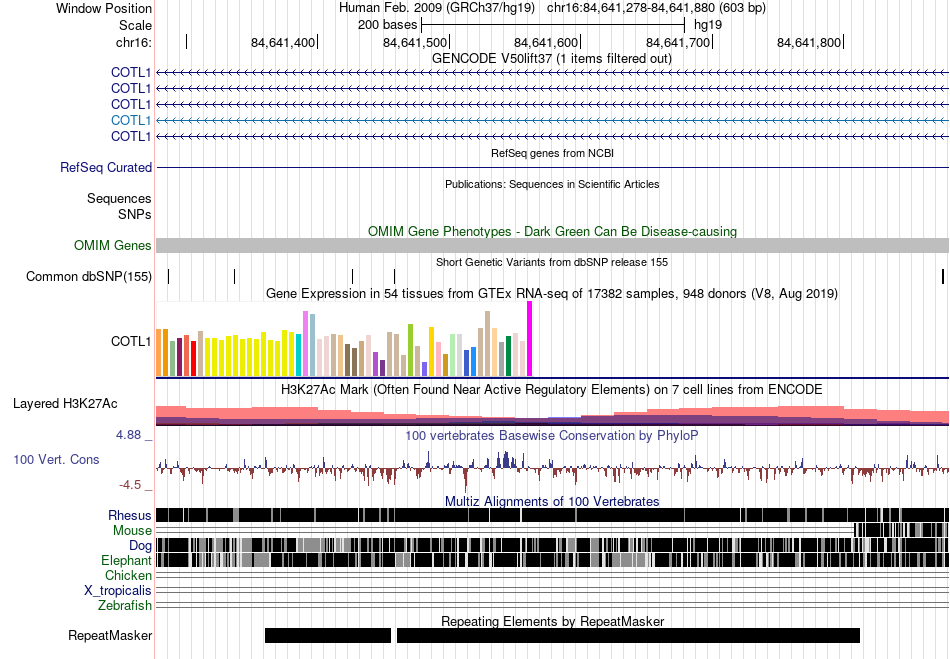Viewport: 950px width, 659px height.
Task: Click the OMIM Gene Phenotypes track title
Action: [x=552, y=231]
